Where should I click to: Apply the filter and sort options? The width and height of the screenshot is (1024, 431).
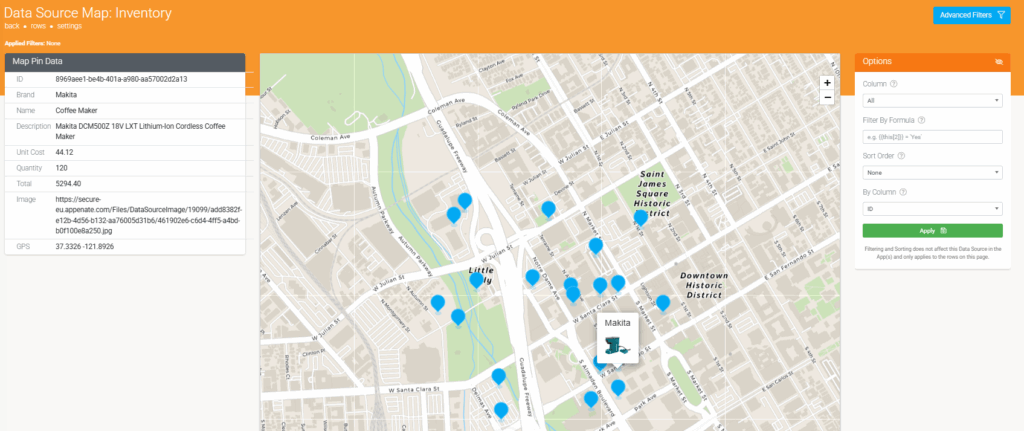tap(933, 231)
